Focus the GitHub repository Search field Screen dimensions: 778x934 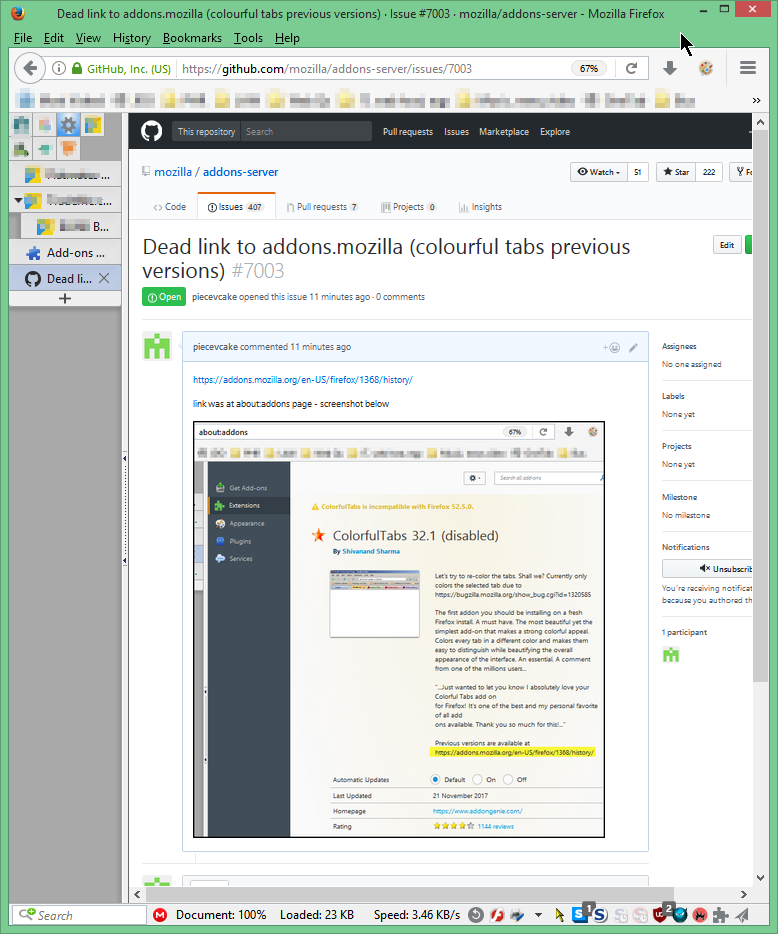coord(306,132)
